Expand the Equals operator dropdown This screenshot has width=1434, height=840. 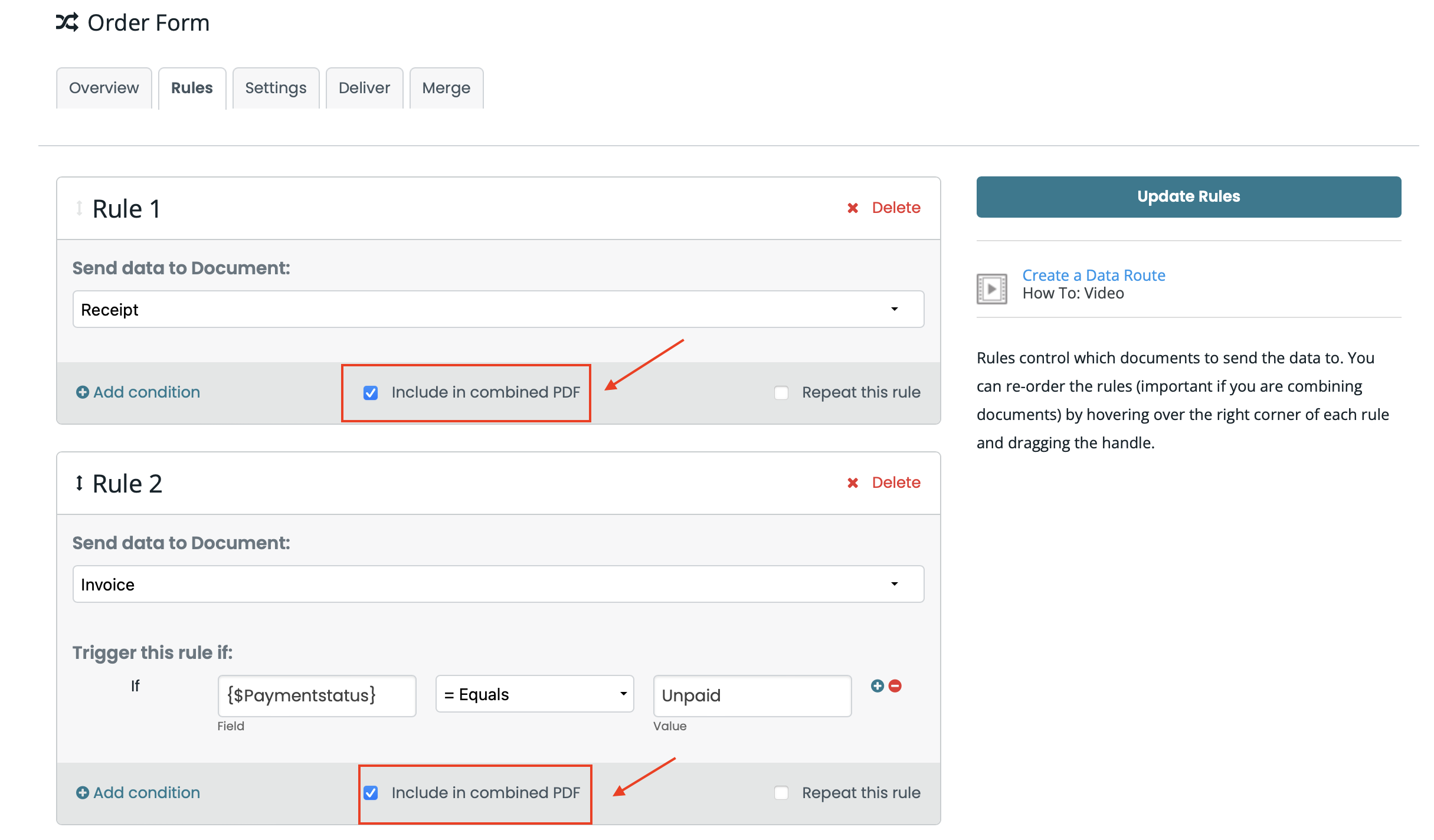coord(534,694)
